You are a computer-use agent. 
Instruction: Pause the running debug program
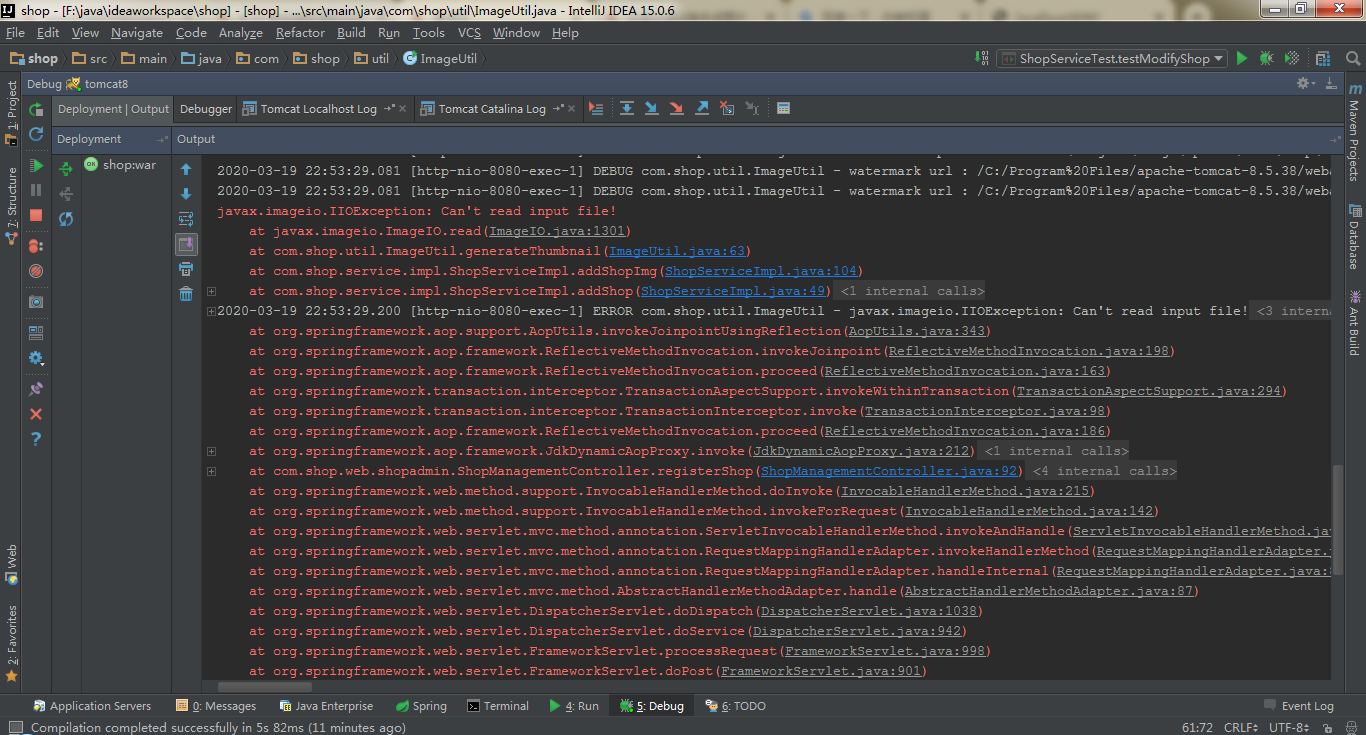click(36, 190)
